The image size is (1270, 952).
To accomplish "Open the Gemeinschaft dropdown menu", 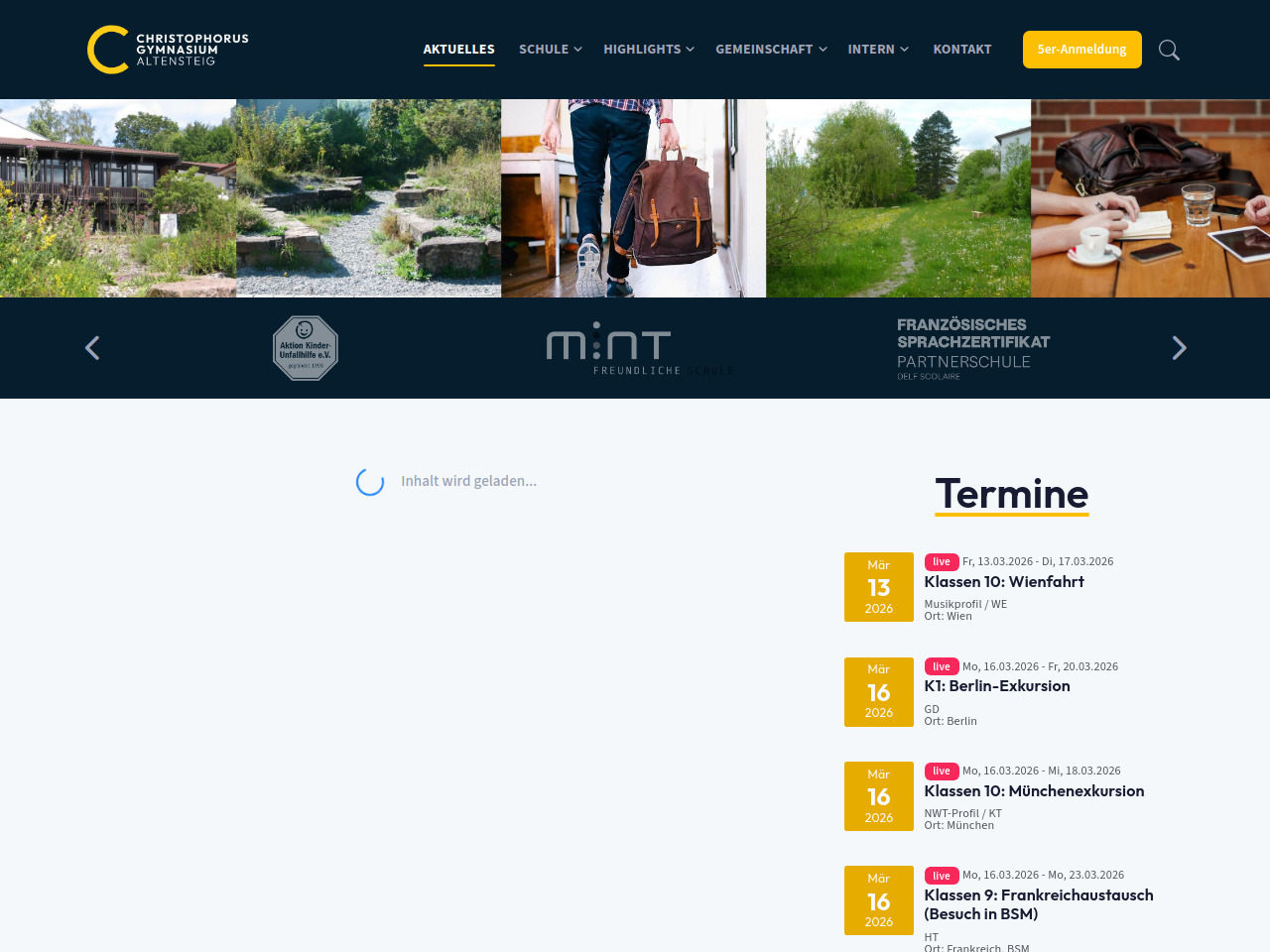I will pyautogui.click(x=770, y=50).
